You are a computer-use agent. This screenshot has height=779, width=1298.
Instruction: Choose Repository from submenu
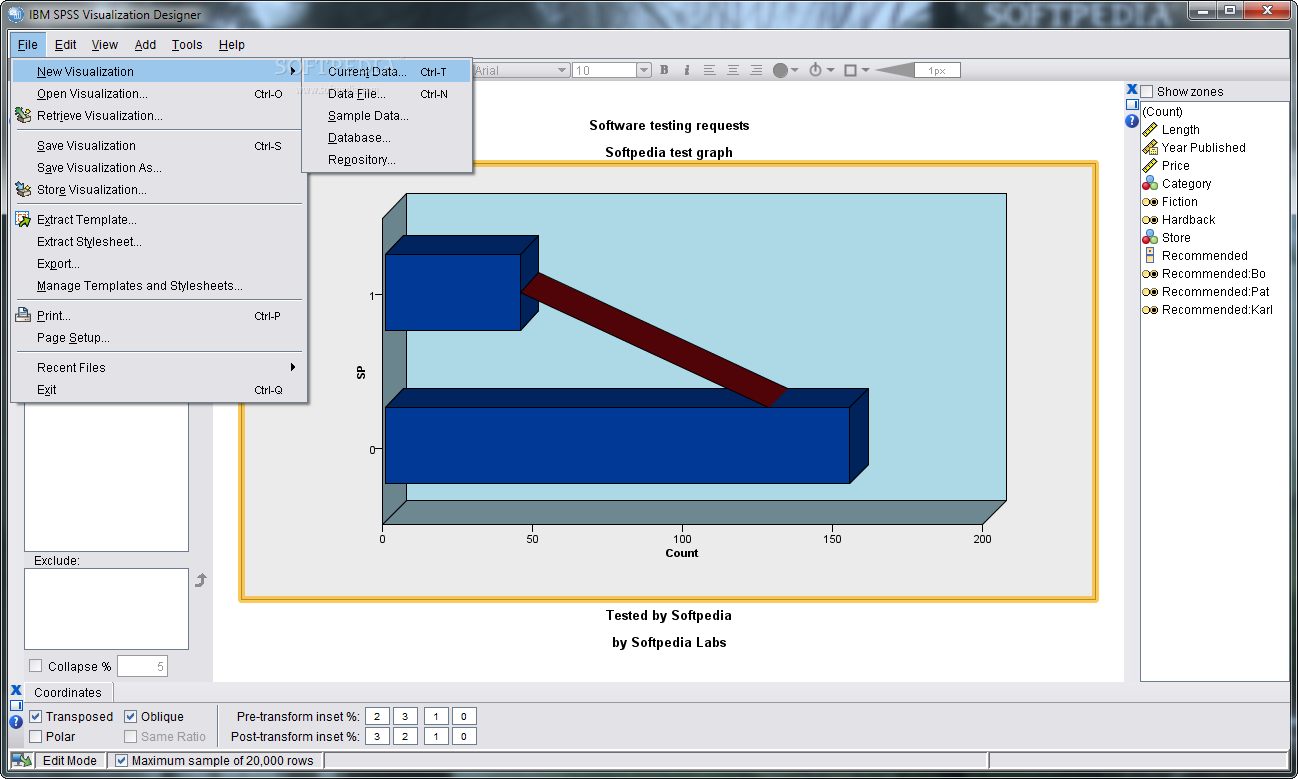(387, 160)
